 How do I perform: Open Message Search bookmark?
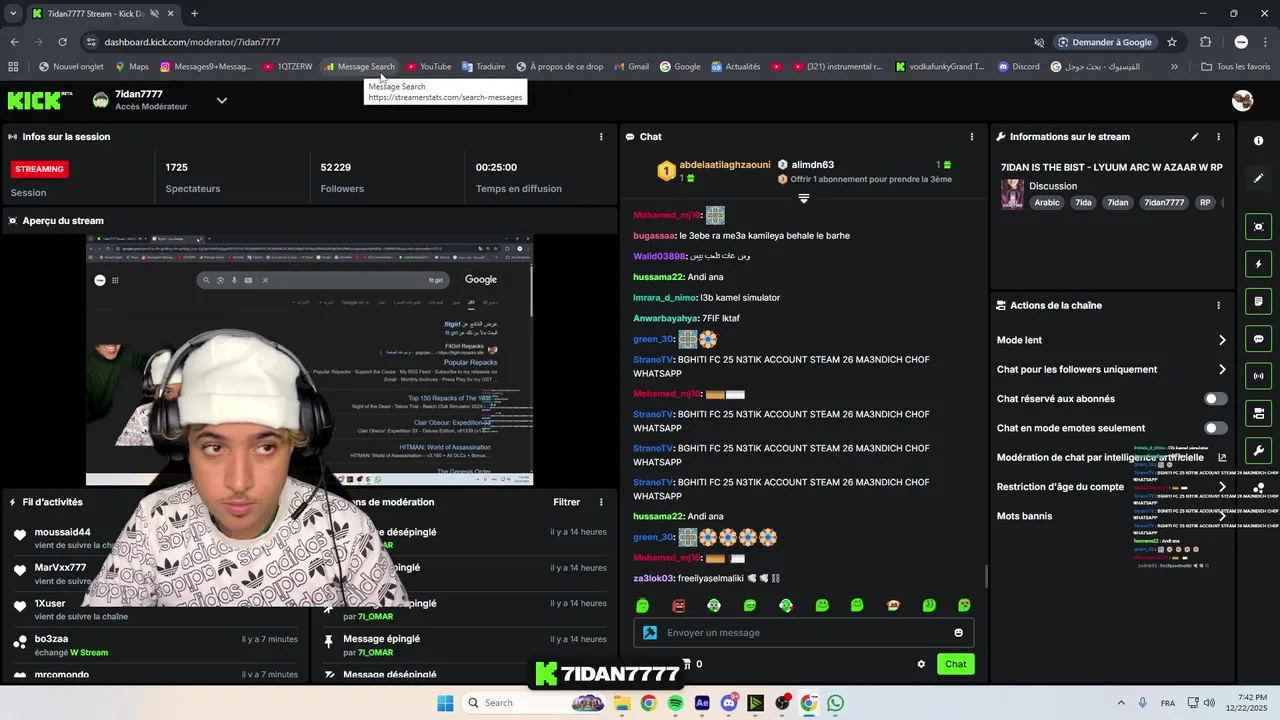[x=360, y=67]
